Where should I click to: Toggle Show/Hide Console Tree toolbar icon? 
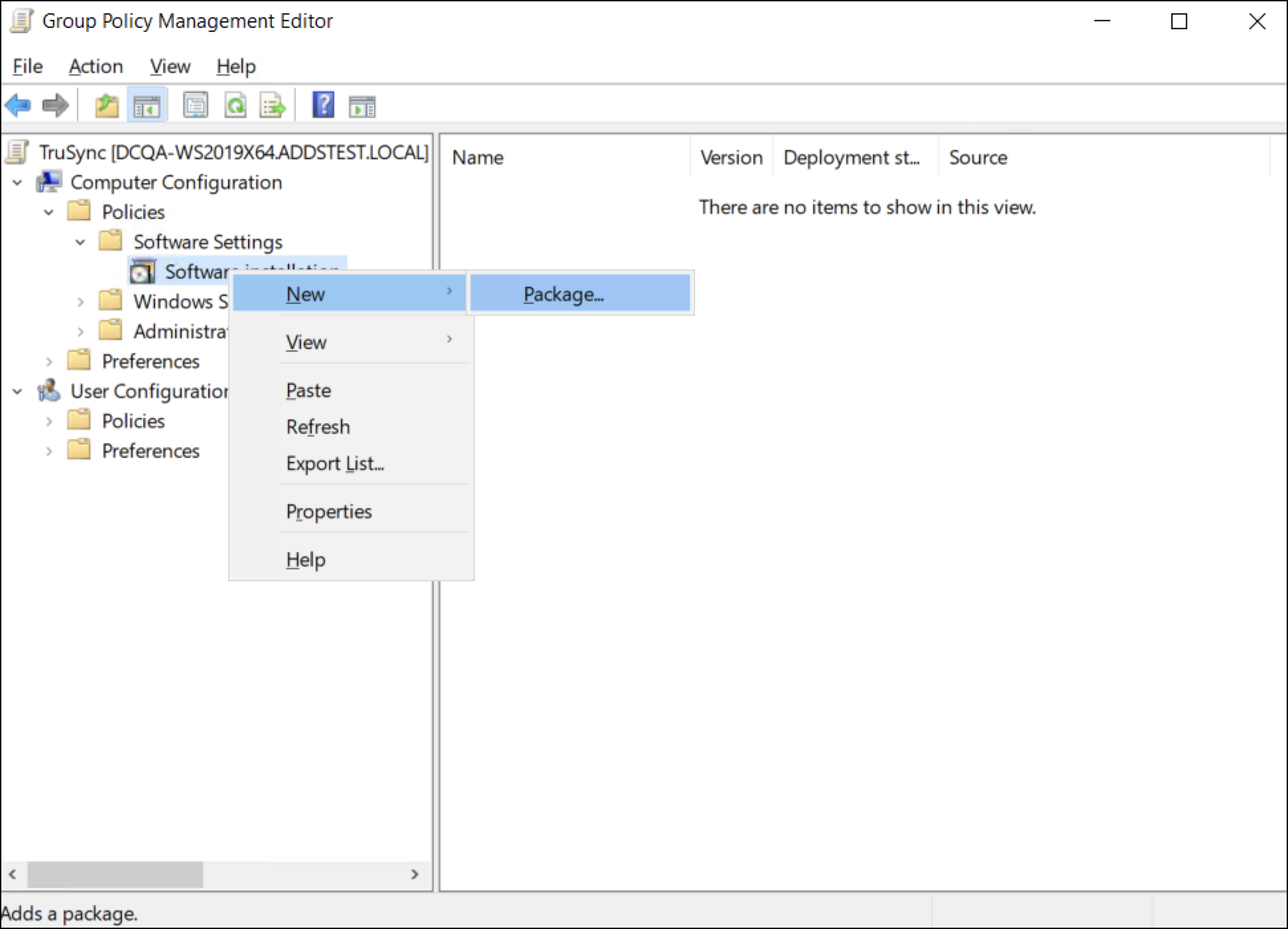point(147,105)
